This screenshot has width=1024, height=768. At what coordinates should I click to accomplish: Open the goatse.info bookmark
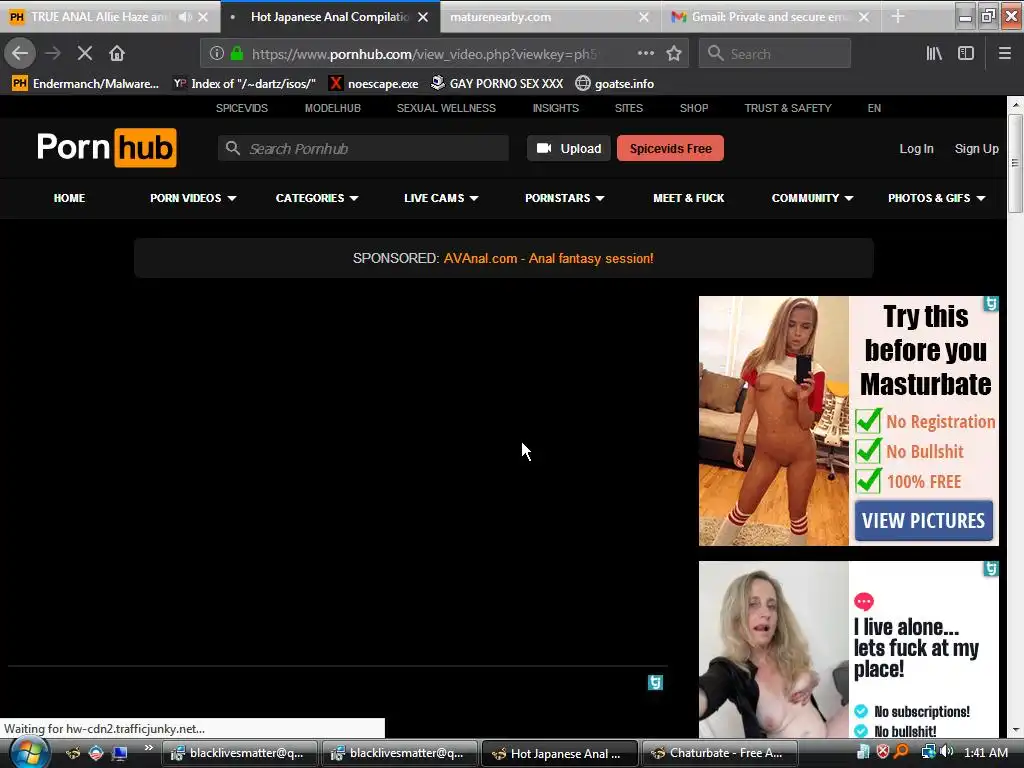[615, 84]
